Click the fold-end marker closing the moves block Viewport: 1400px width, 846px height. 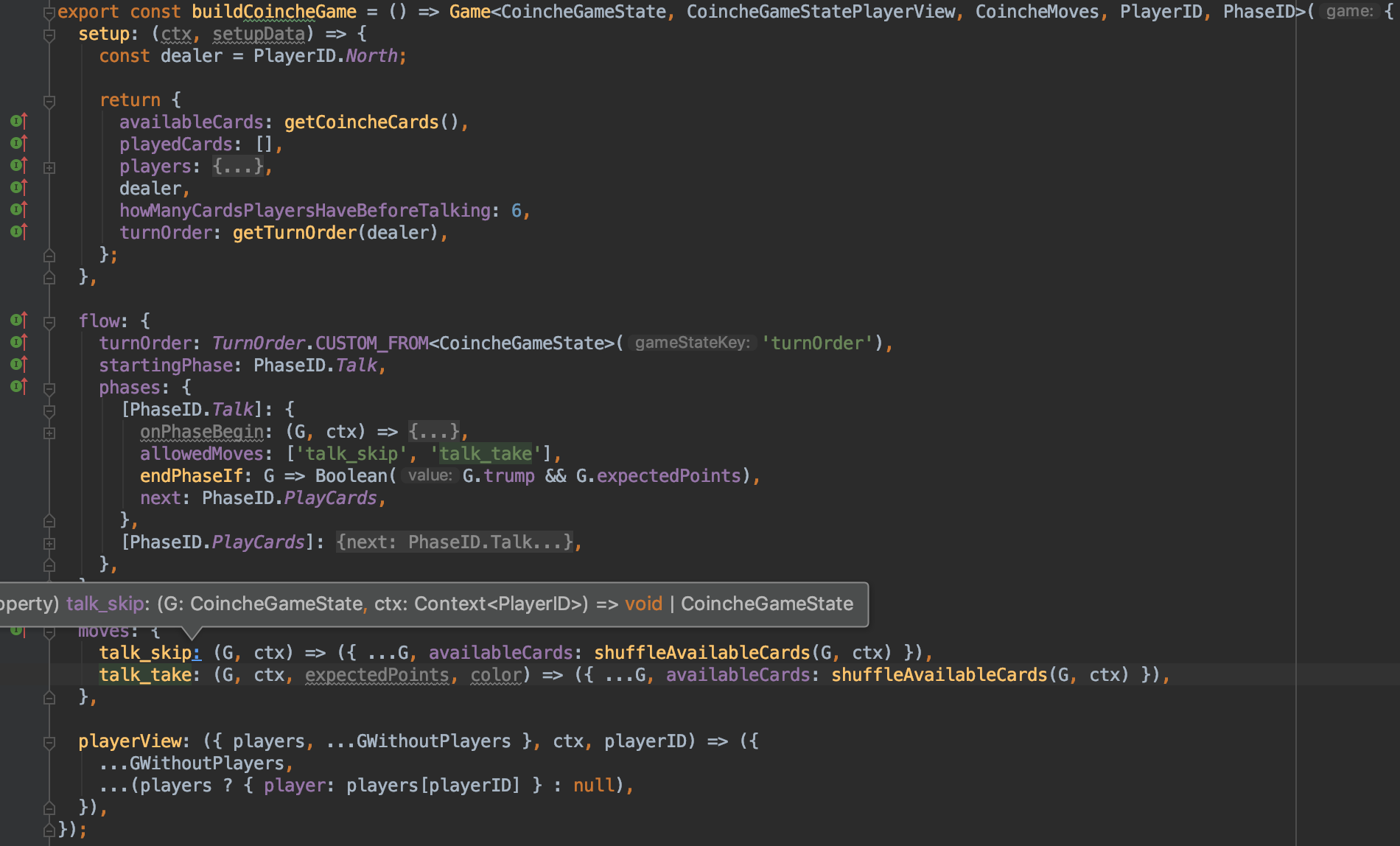pos(49,698)
